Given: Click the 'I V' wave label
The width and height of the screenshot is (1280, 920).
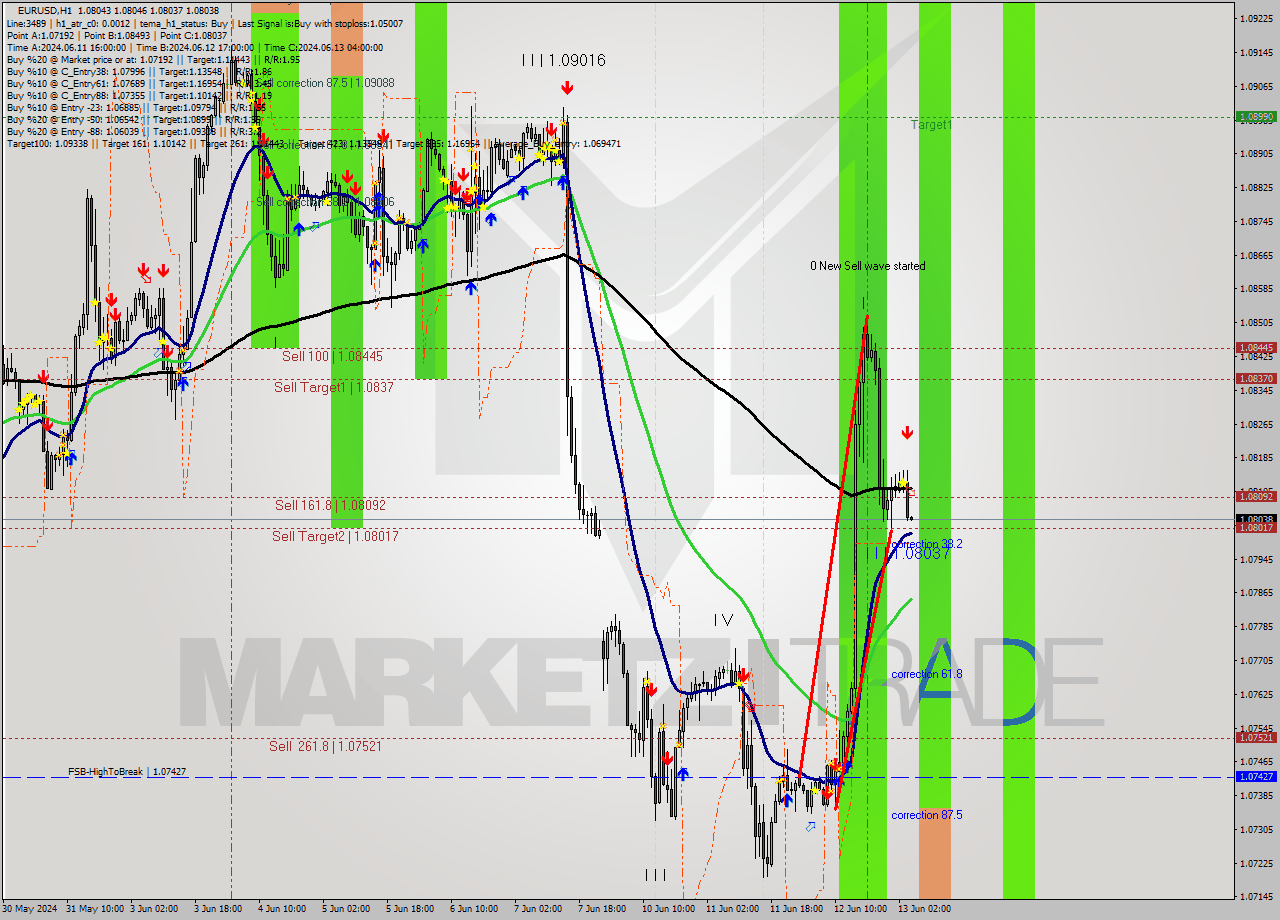Looking at the screenshot, I should [723, 620].
